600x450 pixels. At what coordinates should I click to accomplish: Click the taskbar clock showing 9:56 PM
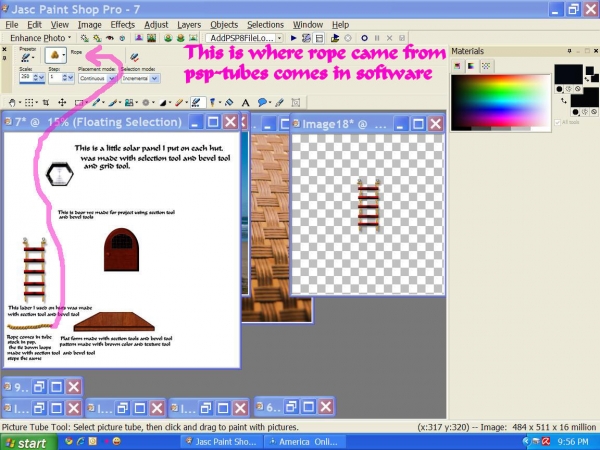click(572, 442)
